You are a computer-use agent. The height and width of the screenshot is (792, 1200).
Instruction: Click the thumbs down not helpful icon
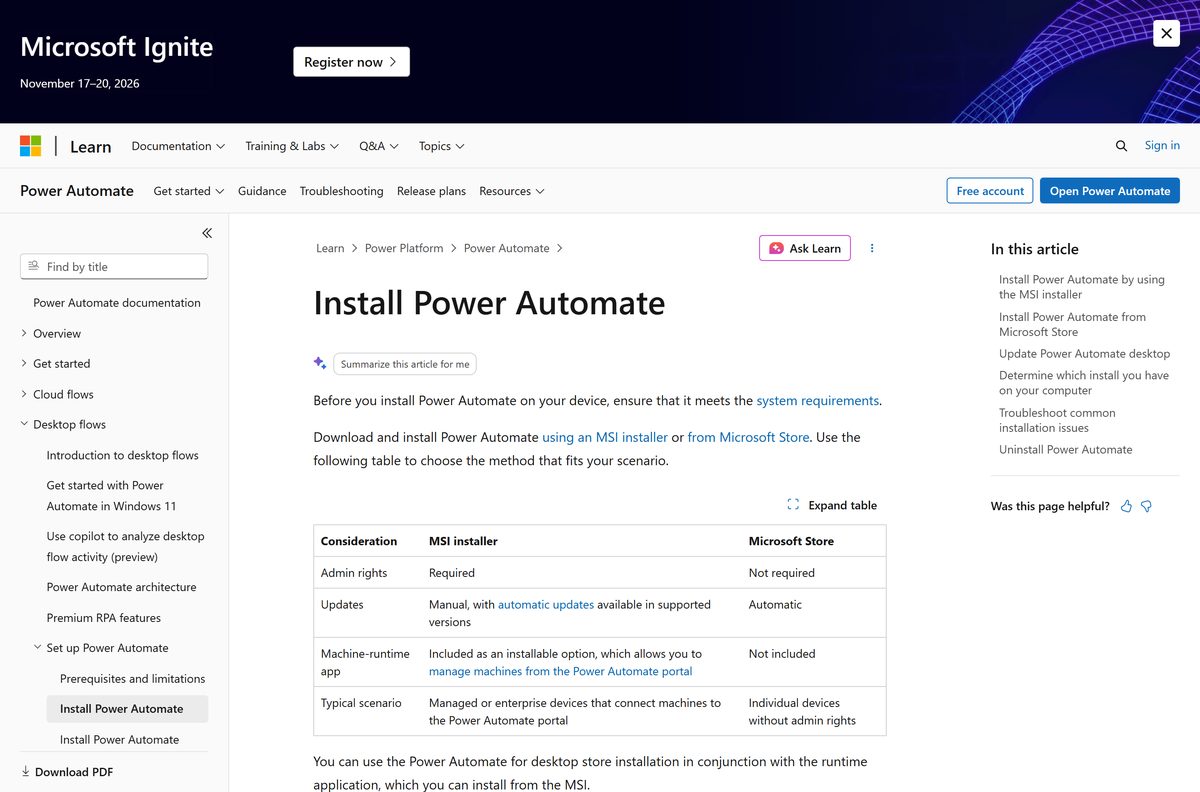(1146, 506)
